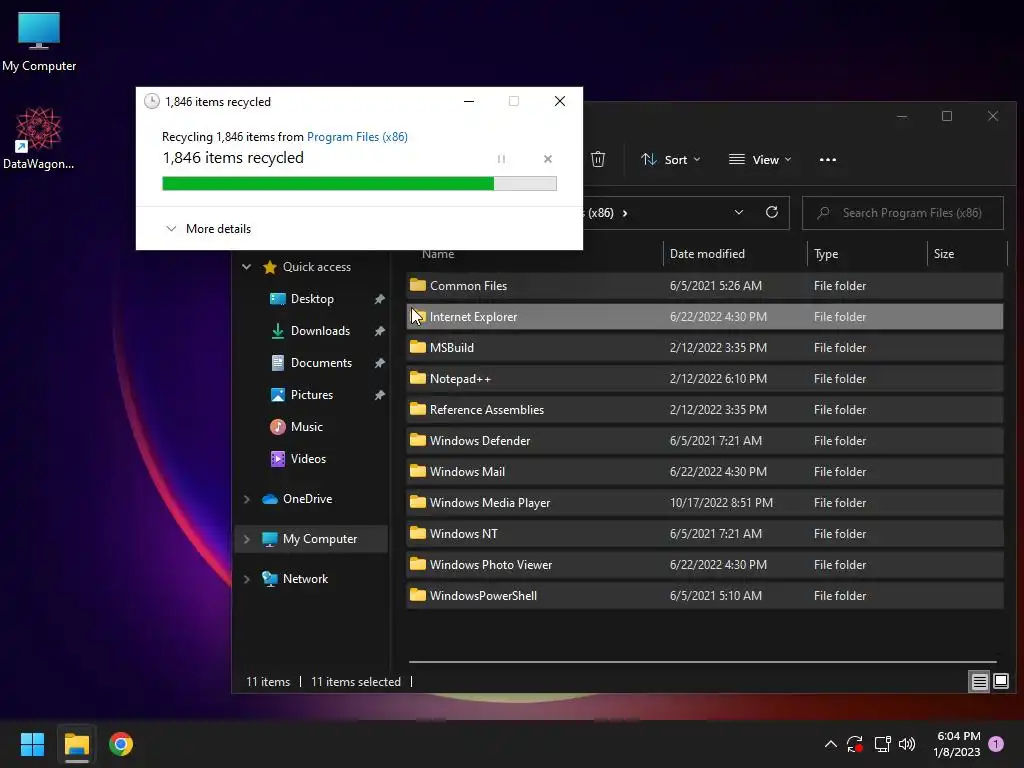Viewport: 1024px width, 768px height.
Task: Click the Windows NT folder icon
Action: pyautogui.click(x=418, y=533)
